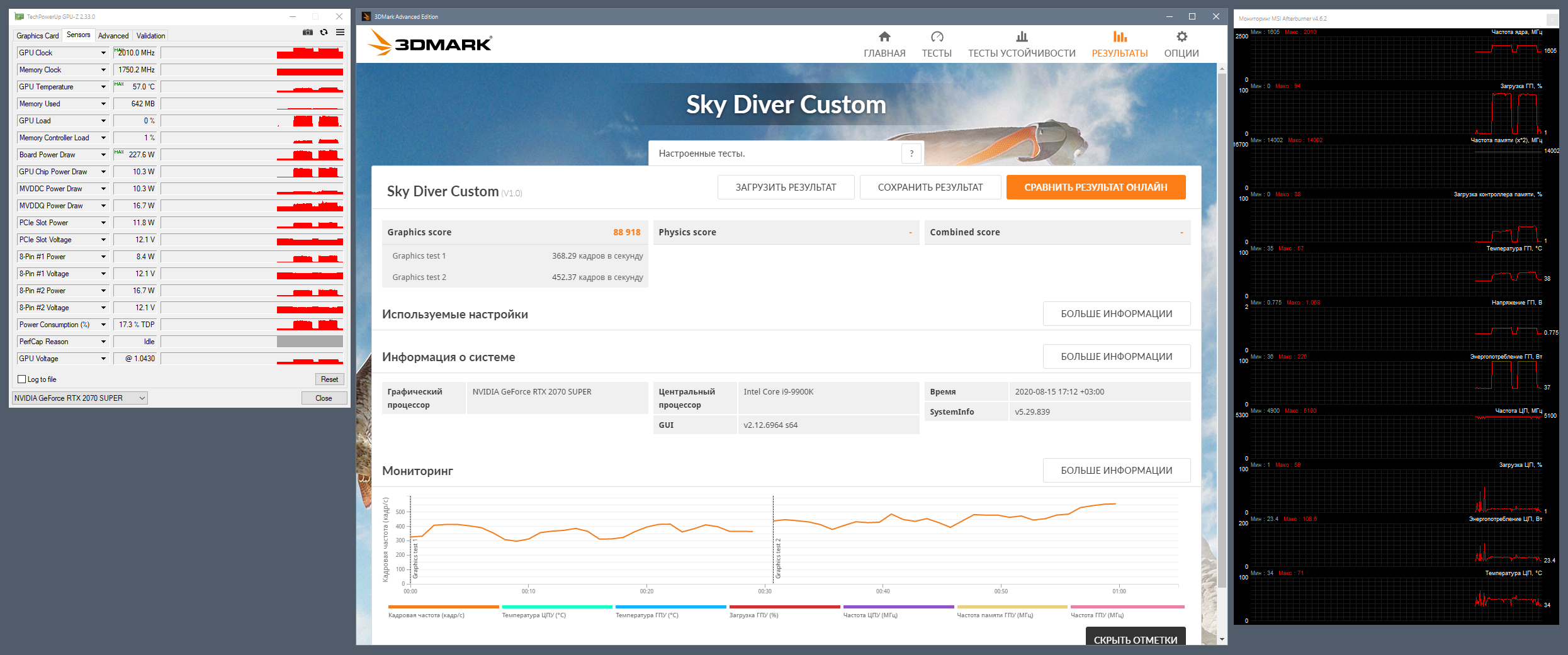1568x655 pixels.
Task: Click the Afterburner Загрузка ГП graph
Action: (x=1395, y=112)
